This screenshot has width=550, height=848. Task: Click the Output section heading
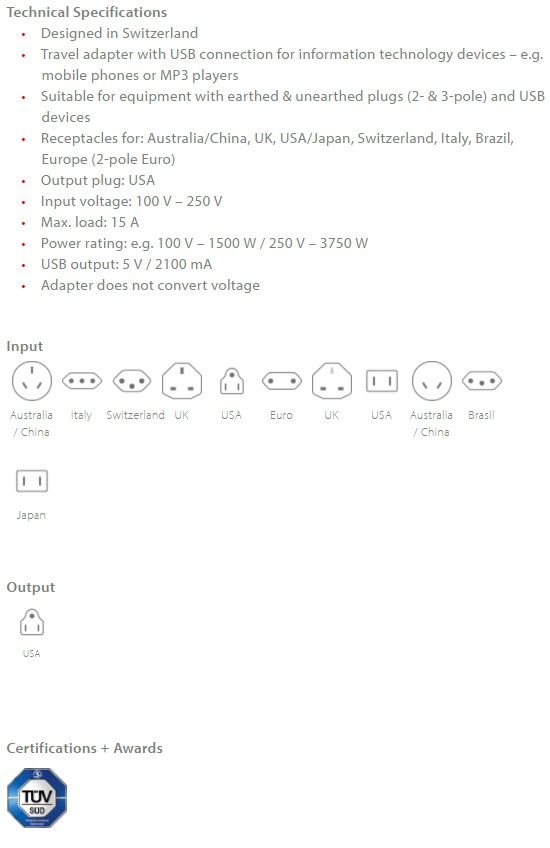coord(31,587)
